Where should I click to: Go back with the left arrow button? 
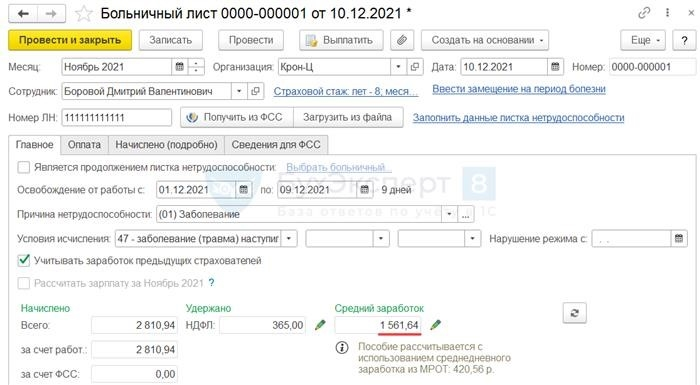point(23,14)
